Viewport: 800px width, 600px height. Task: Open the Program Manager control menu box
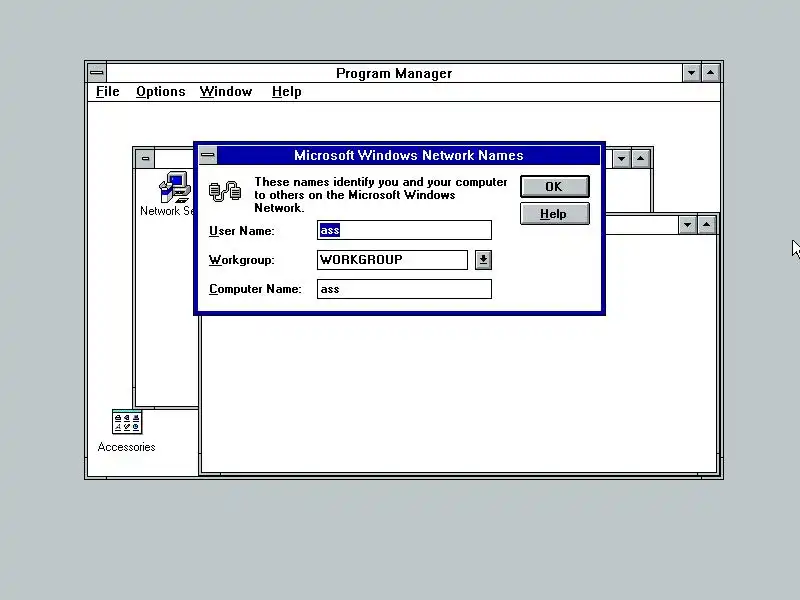click(x=96, y=73)
